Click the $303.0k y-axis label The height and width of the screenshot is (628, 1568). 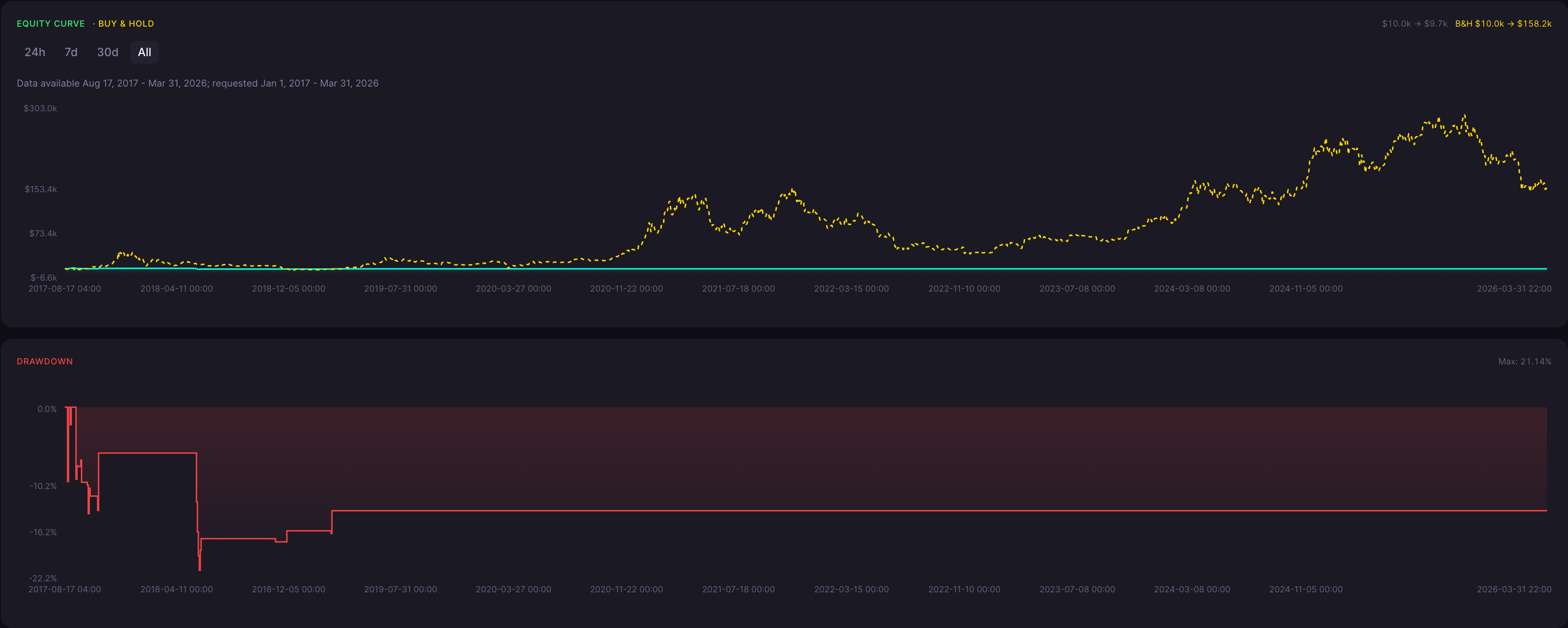pos(40,108)
